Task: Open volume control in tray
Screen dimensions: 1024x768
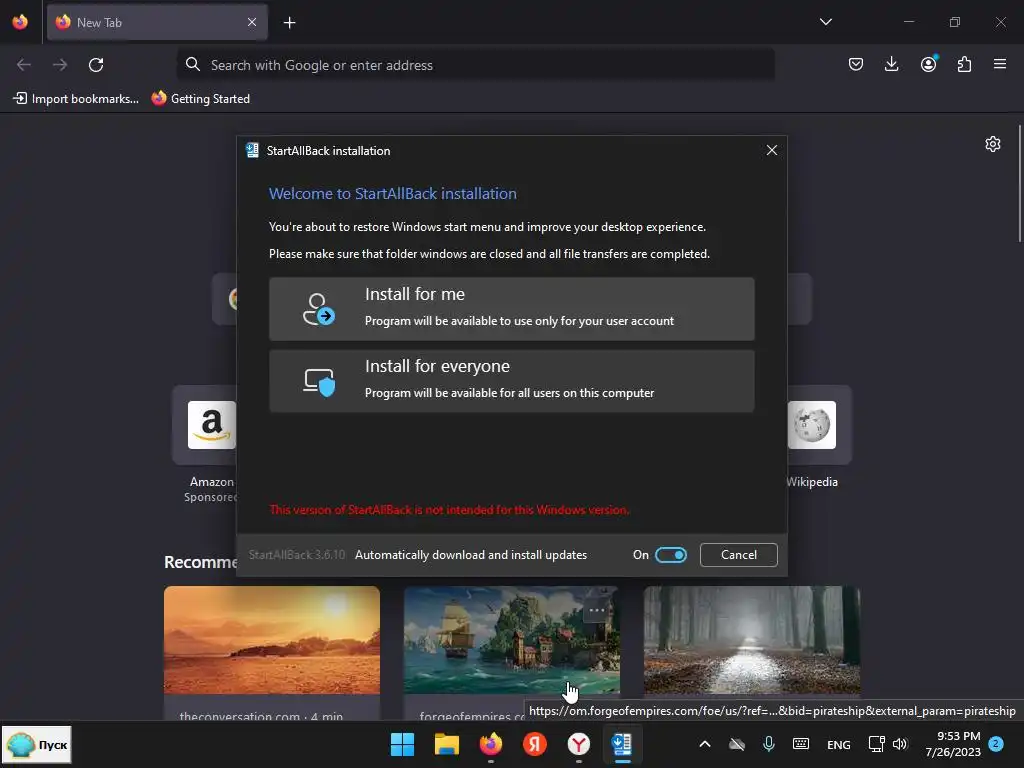Action: pos(900,744)
